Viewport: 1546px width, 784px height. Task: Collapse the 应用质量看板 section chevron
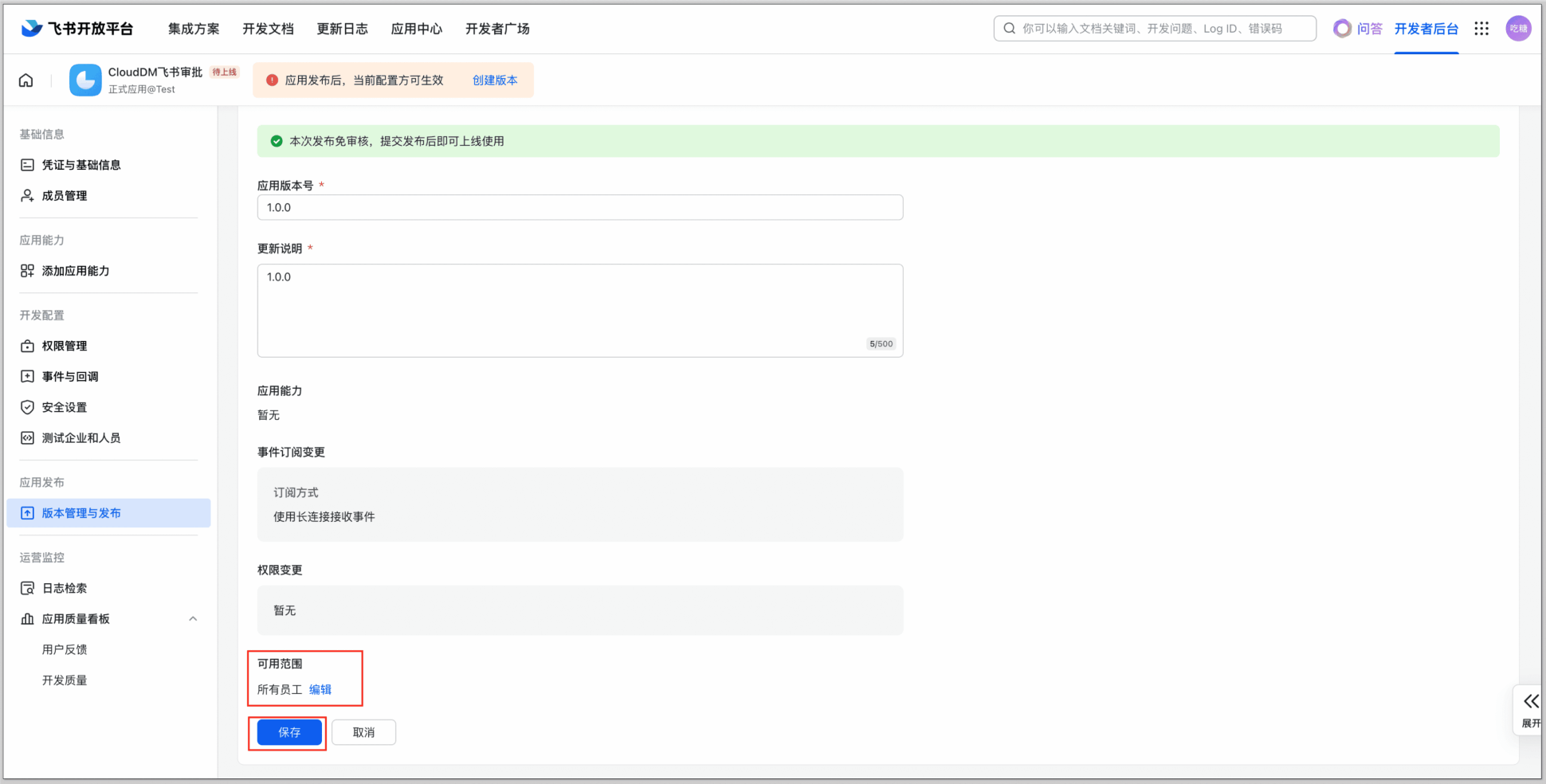tap(193, 619)
